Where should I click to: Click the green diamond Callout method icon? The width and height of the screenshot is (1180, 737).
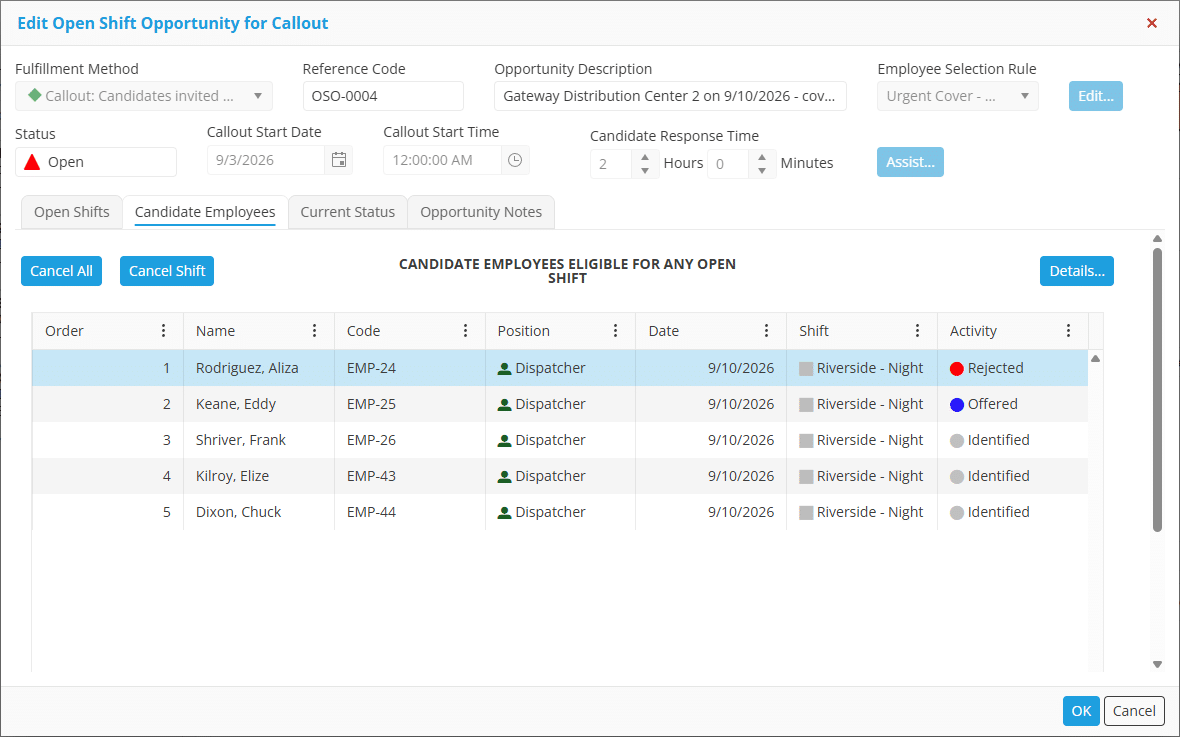pyautogui.click(x=35, y=96)
